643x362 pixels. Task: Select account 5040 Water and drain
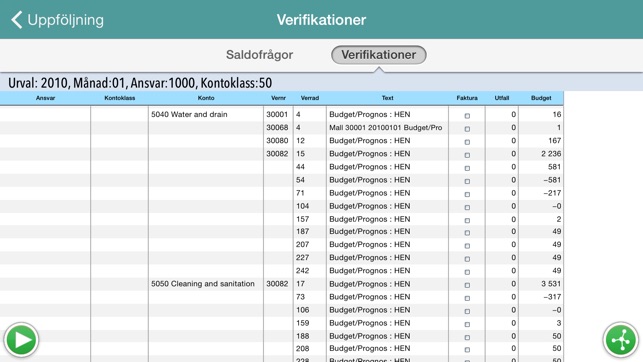(x=189, y=114)
